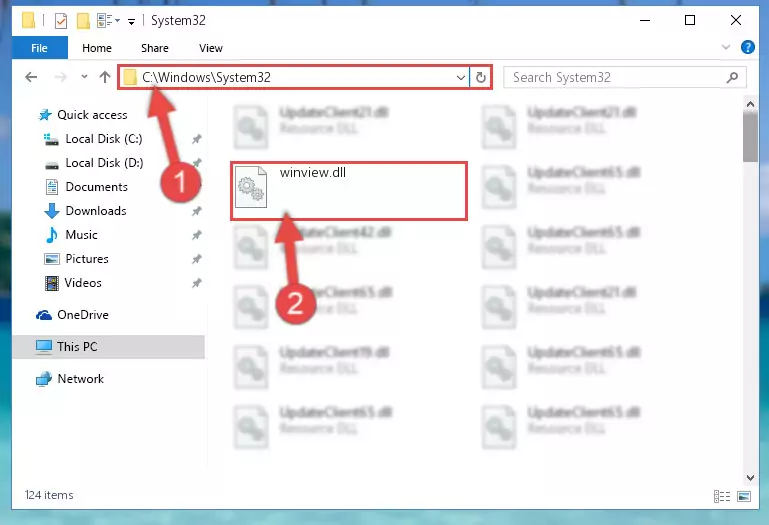Click the pin icon beside Downloads
The width and height of the screenshot is (769, 525).
(x=196, y=211)
